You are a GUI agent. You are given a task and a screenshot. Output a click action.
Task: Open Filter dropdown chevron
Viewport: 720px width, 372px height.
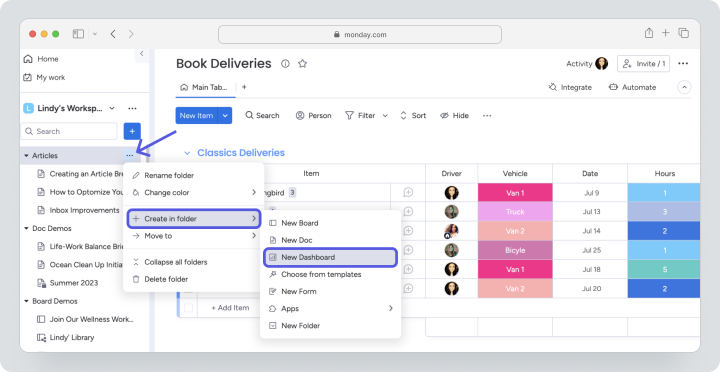click(x=385, y=116)
